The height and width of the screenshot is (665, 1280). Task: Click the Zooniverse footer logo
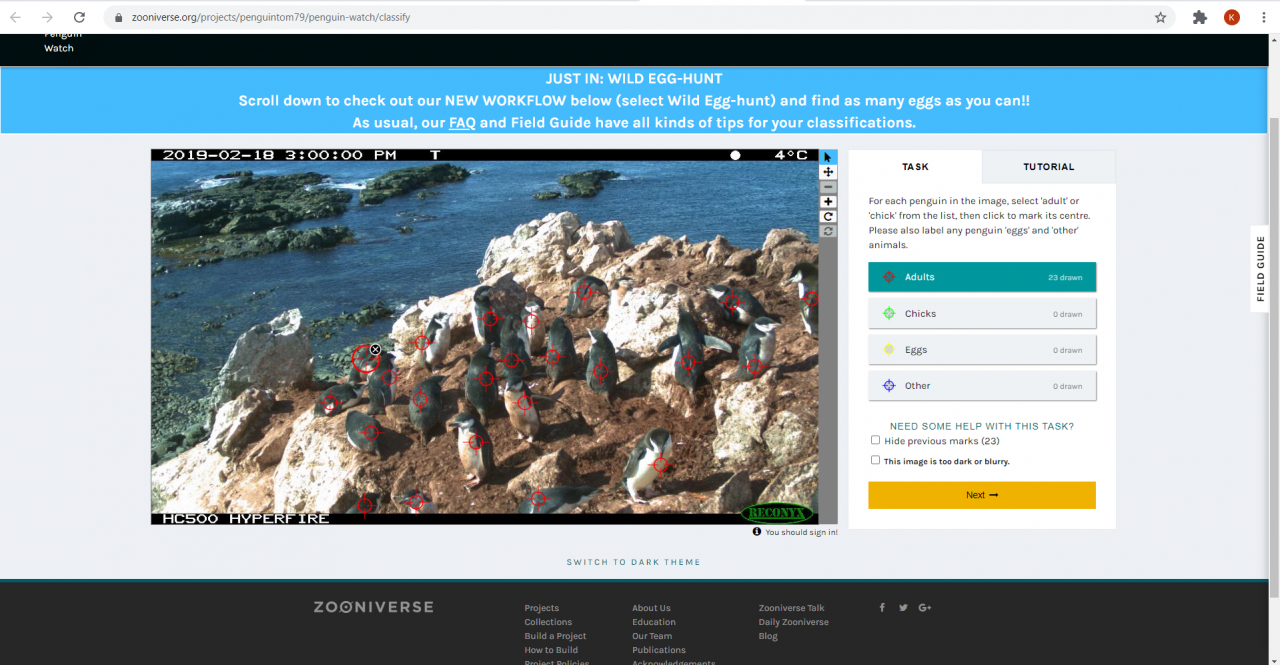(x=373, y=607)
